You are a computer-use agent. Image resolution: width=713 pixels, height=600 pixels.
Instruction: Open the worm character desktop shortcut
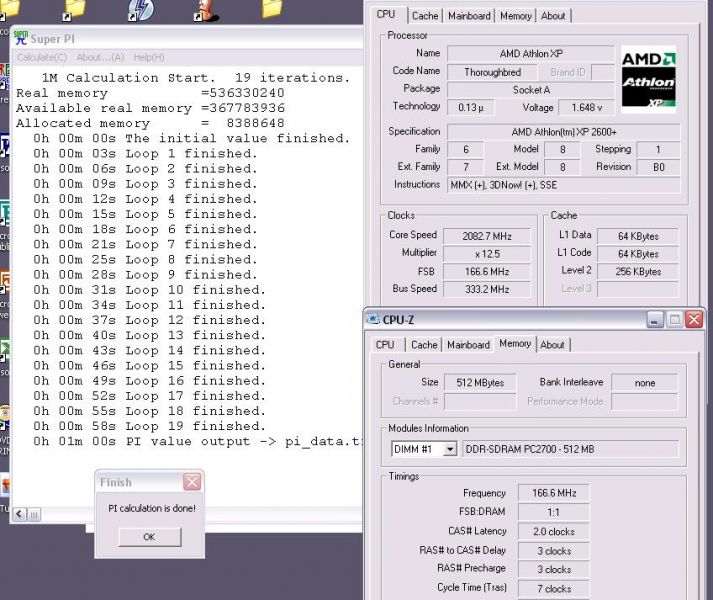(207, 11)
